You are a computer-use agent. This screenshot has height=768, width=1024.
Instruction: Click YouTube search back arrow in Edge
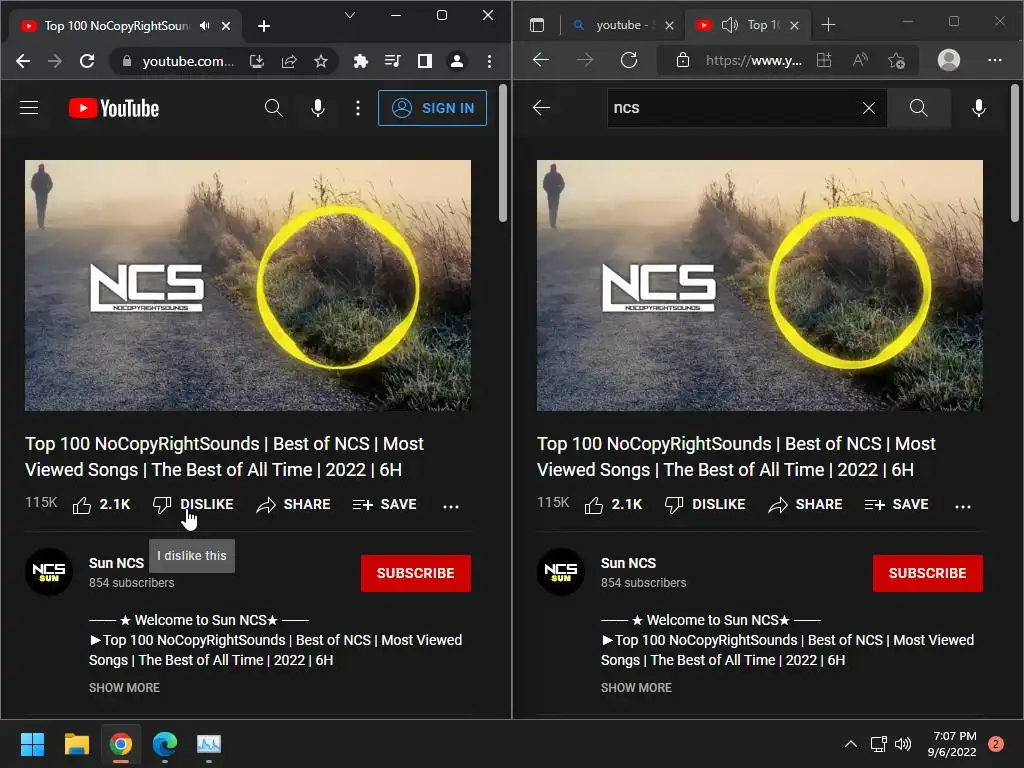541,108
